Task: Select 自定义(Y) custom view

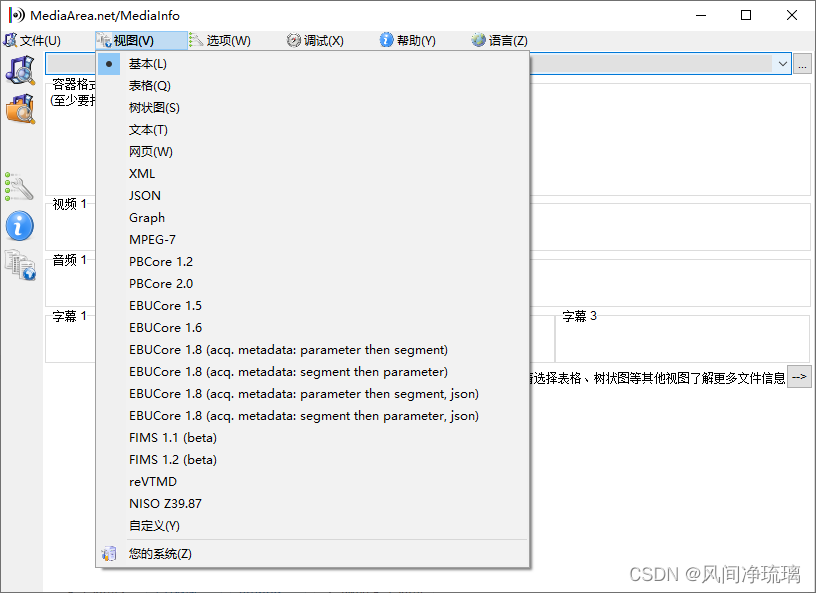Action: click(312, 526)
